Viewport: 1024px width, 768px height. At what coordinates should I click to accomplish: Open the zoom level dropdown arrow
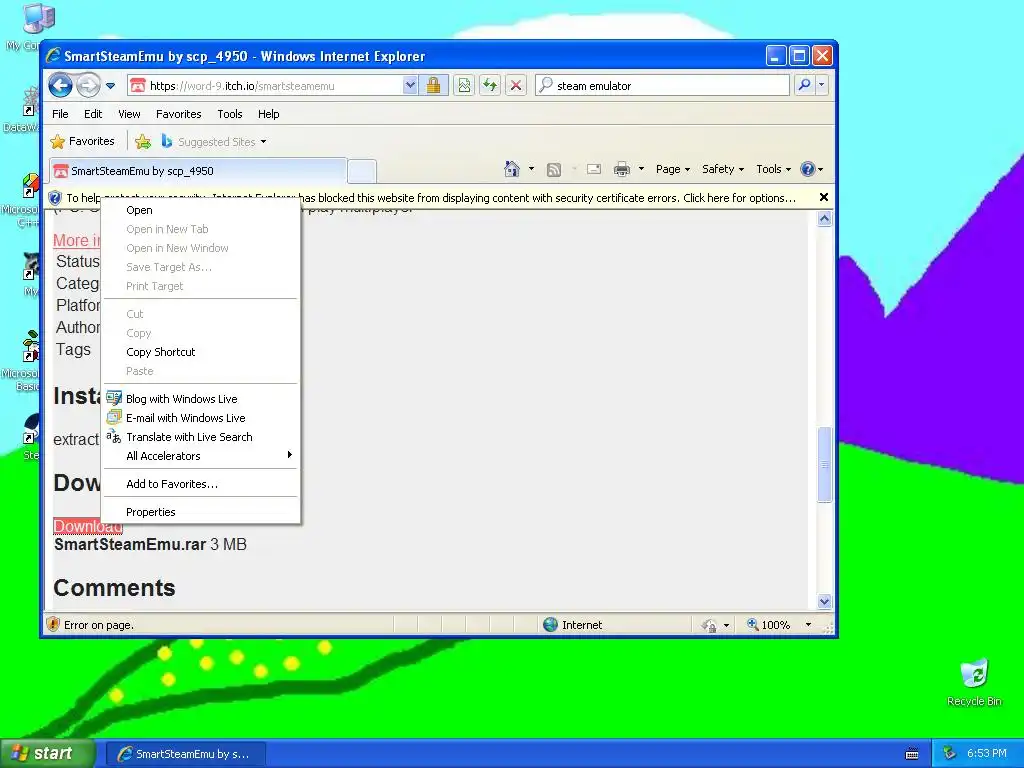[x=808, y=625]
